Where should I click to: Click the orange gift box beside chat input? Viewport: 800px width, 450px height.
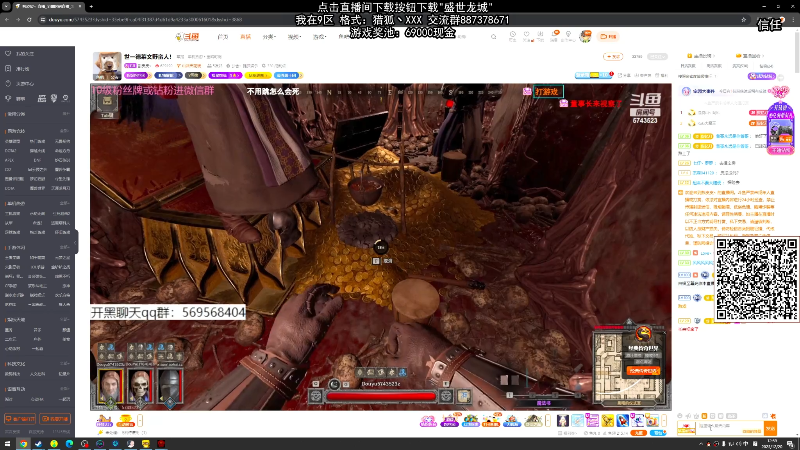click(x=686, y=428)
